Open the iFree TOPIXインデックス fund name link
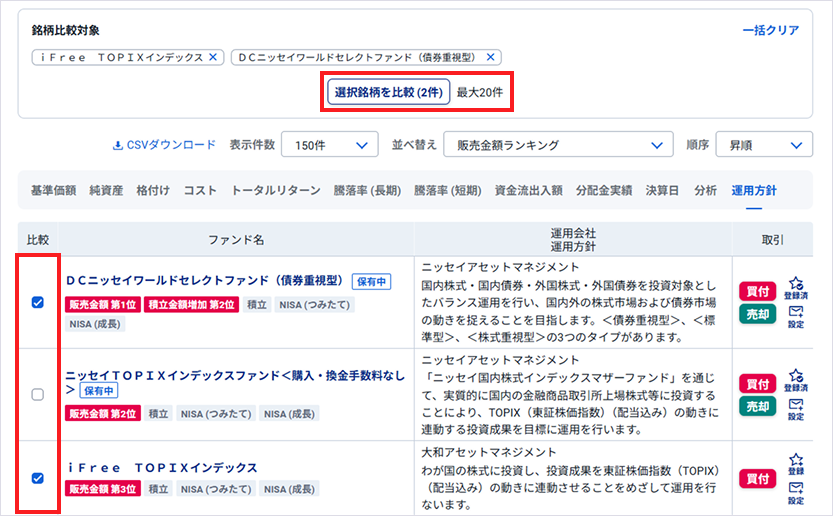833x516 pixels. [163, 468]
